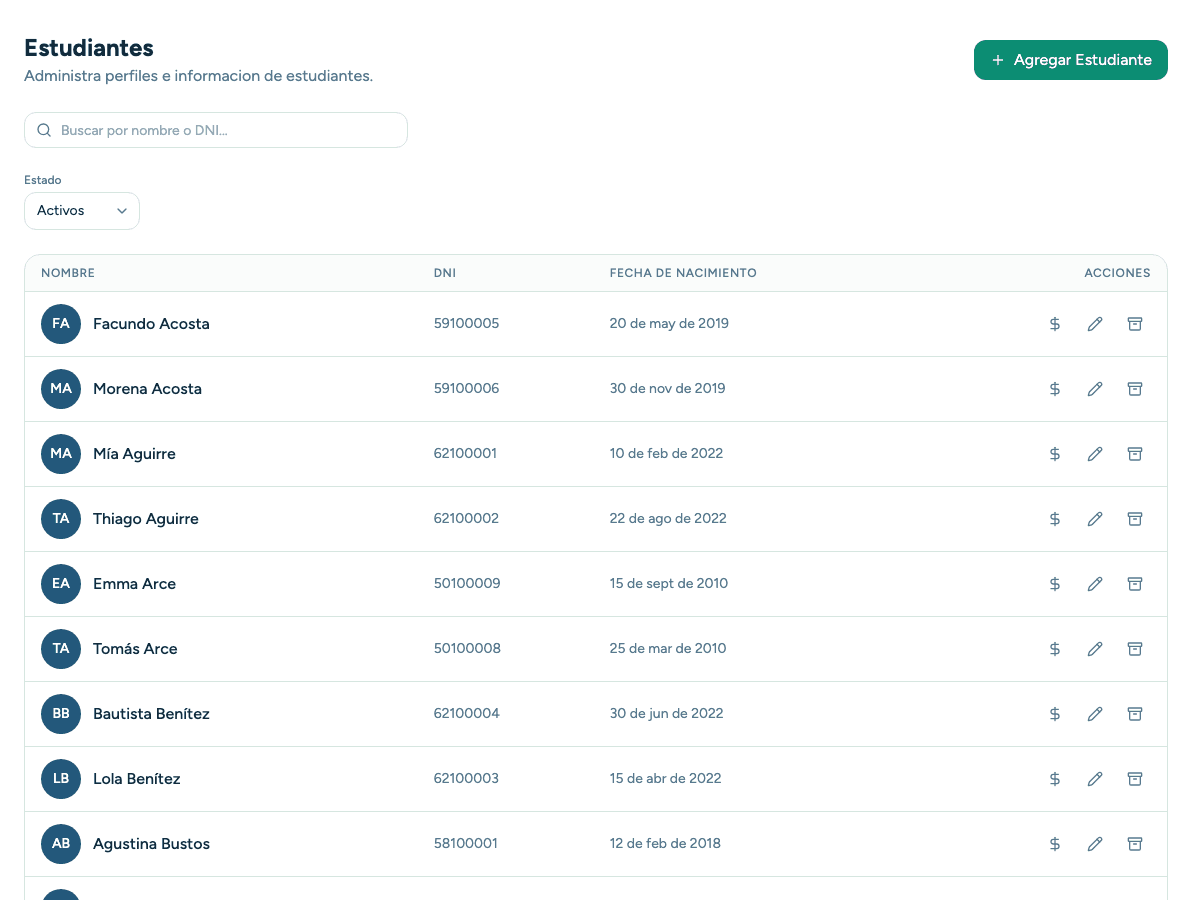Select the name Tomás Arce

coord(135,649)
